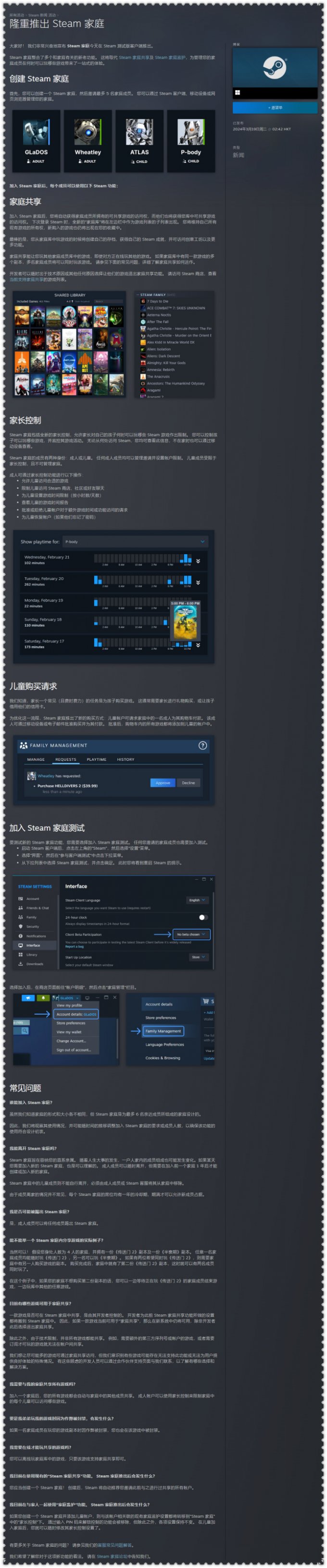
Task: Click the ATLAS child member avatar
Action: pyautogui.click(x=139, y=132)
